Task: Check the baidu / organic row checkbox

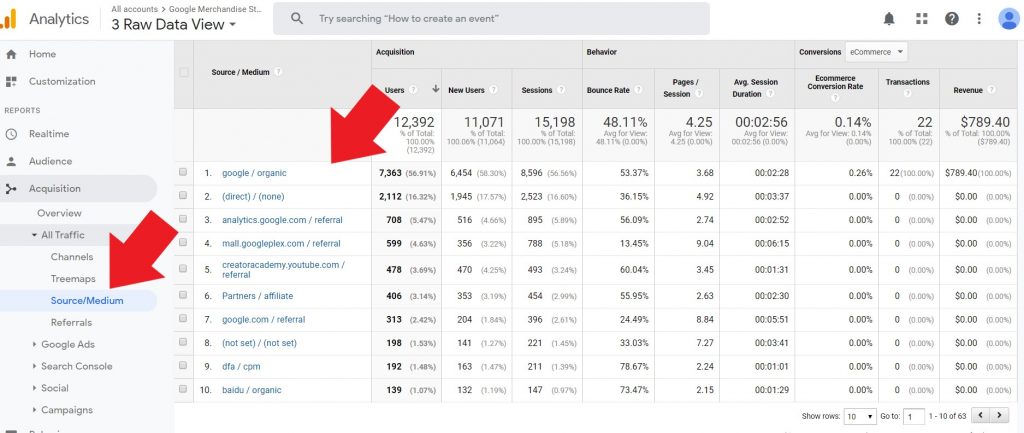Action: tap(183, 389)
